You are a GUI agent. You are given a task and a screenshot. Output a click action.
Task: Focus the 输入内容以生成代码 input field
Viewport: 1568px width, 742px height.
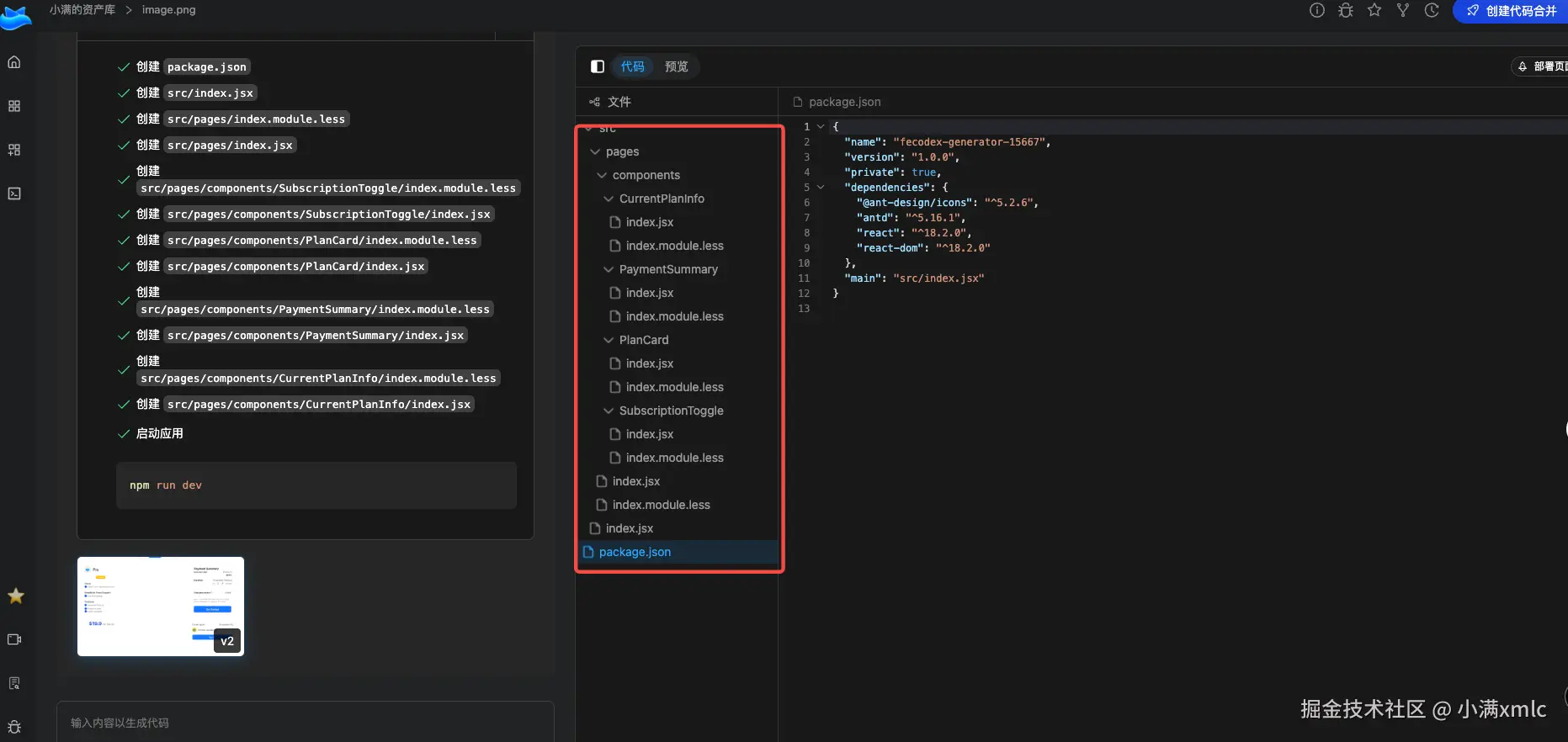click(x=305, y=723)
